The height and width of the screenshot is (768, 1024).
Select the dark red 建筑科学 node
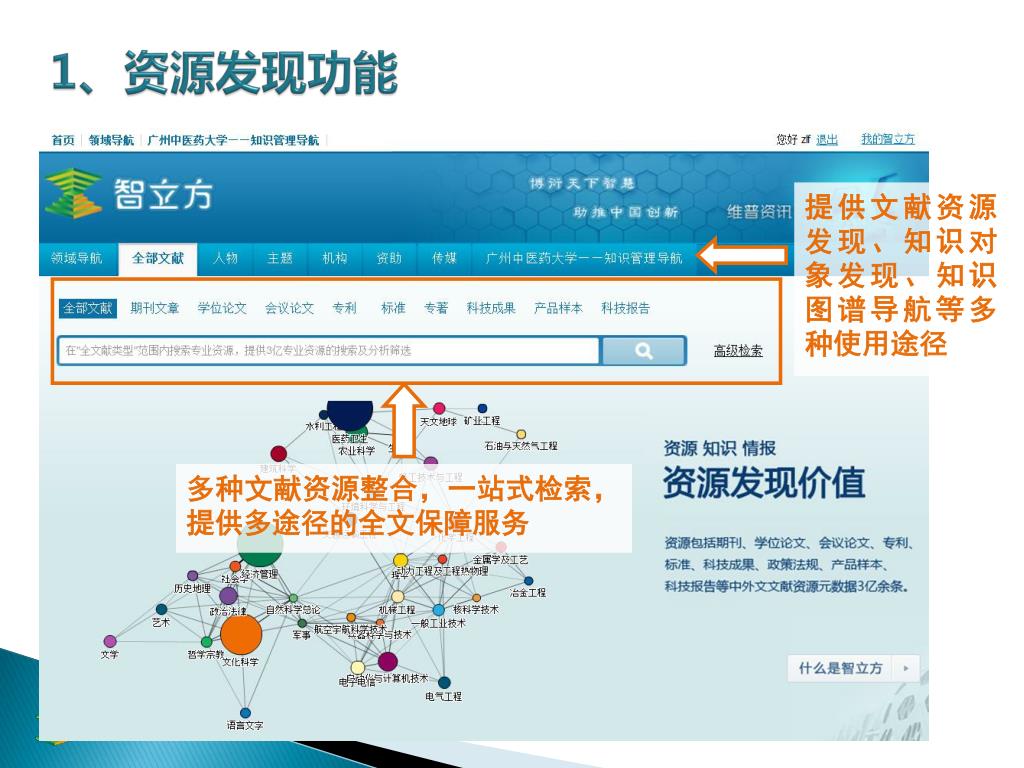coord(278,453)
